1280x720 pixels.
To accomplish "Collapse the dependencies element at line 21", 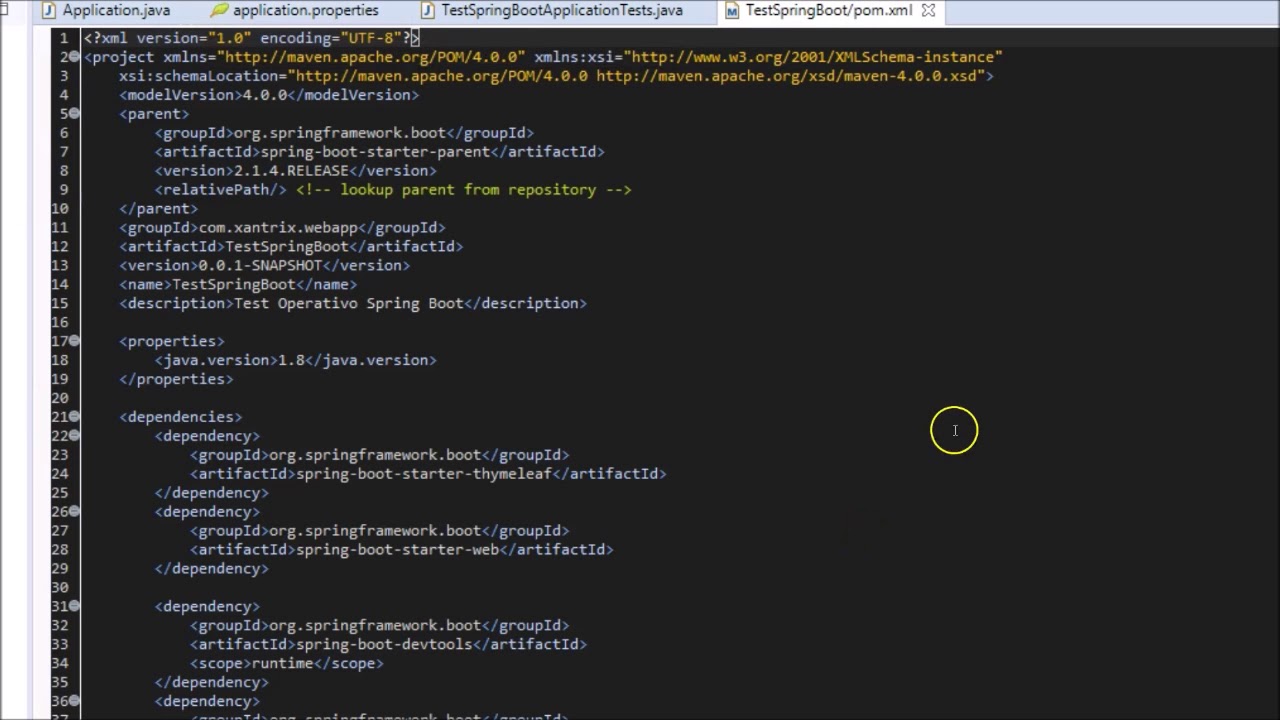I will (x=74, y=417).
